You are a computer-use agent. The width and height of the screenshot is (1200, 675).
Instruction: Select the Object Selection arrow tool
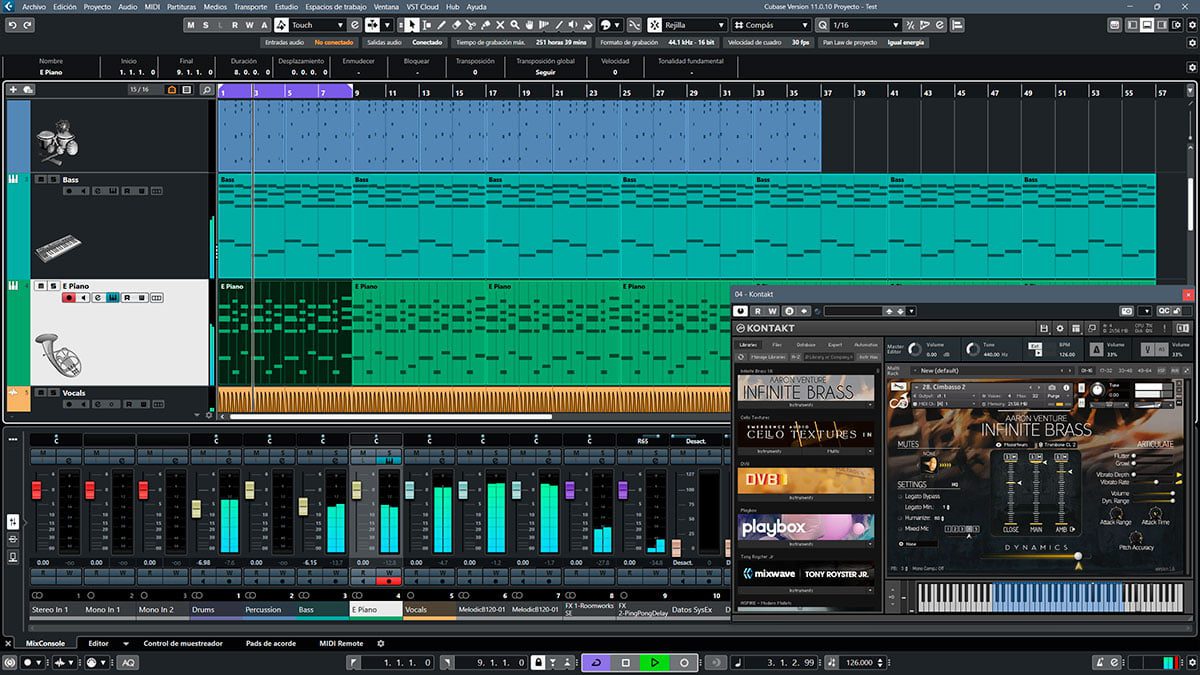click(x=411, y=25)
